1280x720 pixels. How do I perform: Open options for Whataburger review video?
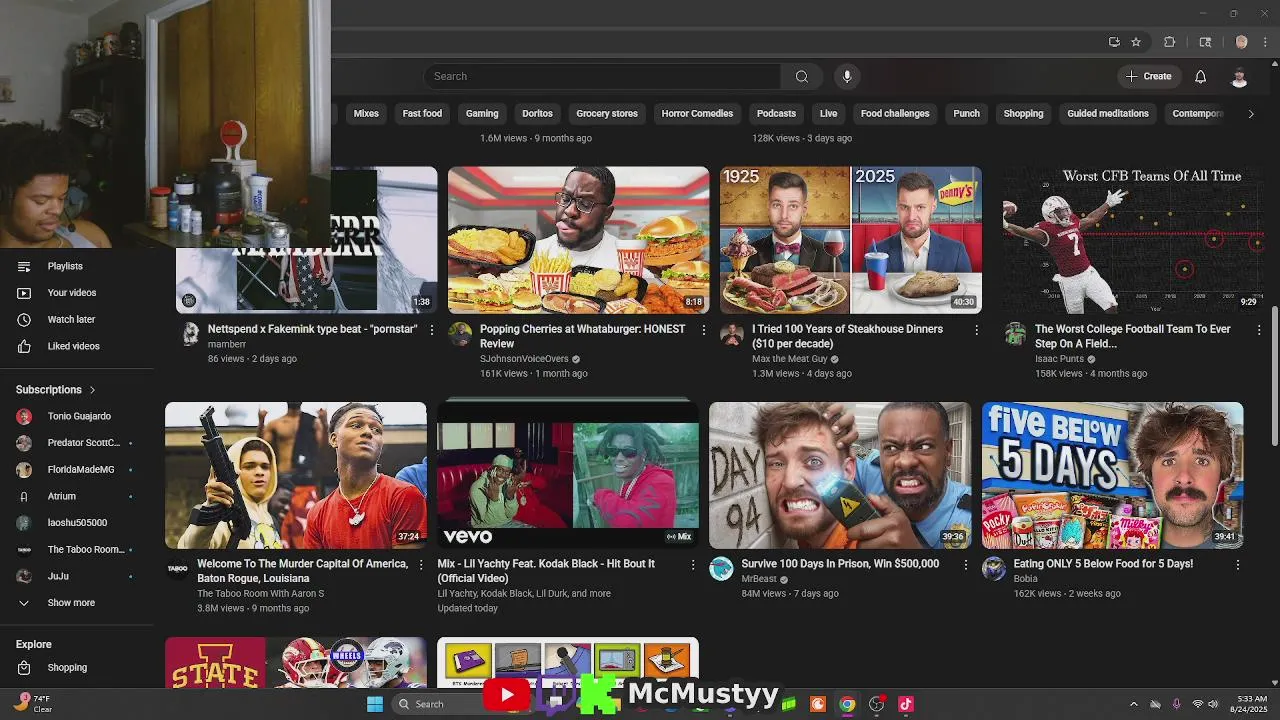tap(704, 329)
